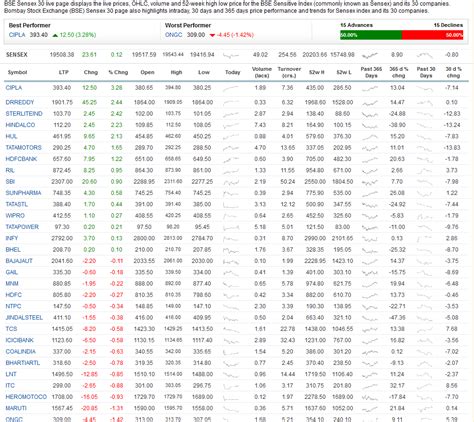Open STERLITEIND symbol link
The width and height of the screenshot is (474, 422).
coord(24,114)
